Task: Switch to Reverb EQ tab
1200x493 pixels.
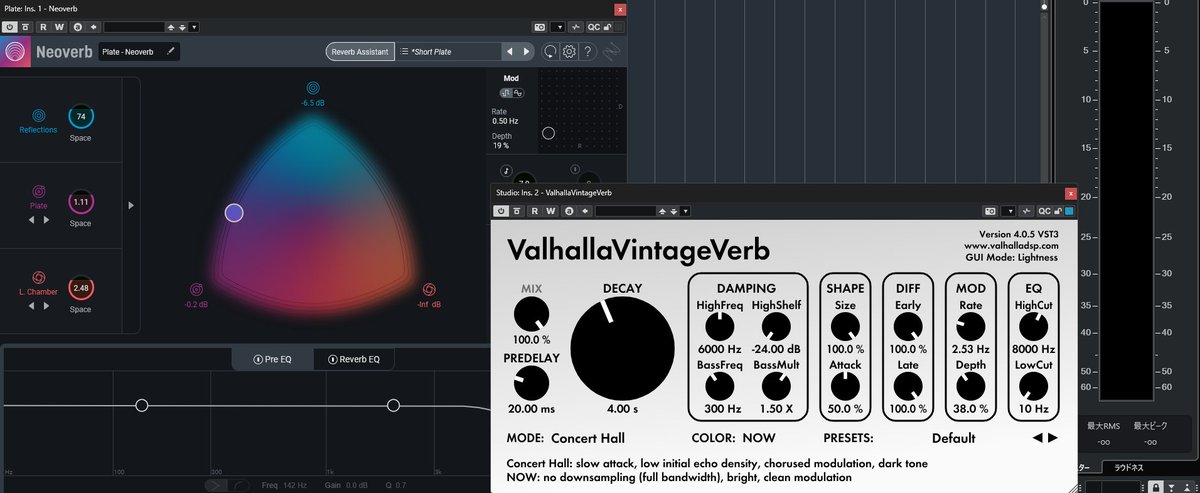Action: (353, 359)
